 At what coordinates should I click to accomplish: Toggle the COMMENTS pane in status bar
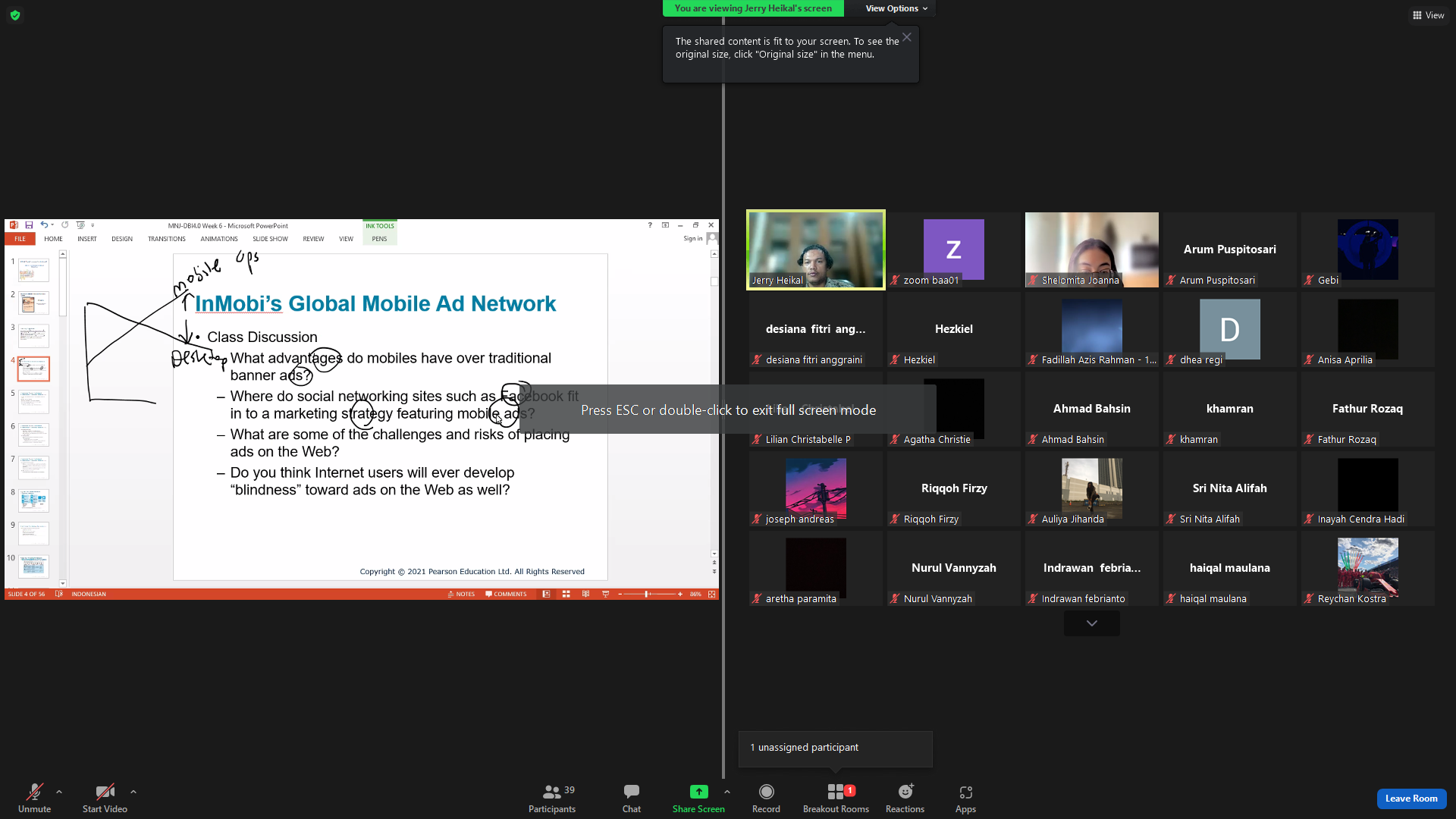point(506,595)
